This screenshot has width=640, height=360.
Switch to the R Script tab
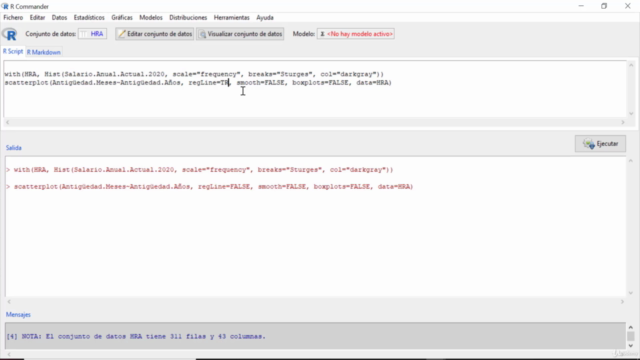pyautogui.click(x=13, y=51)
